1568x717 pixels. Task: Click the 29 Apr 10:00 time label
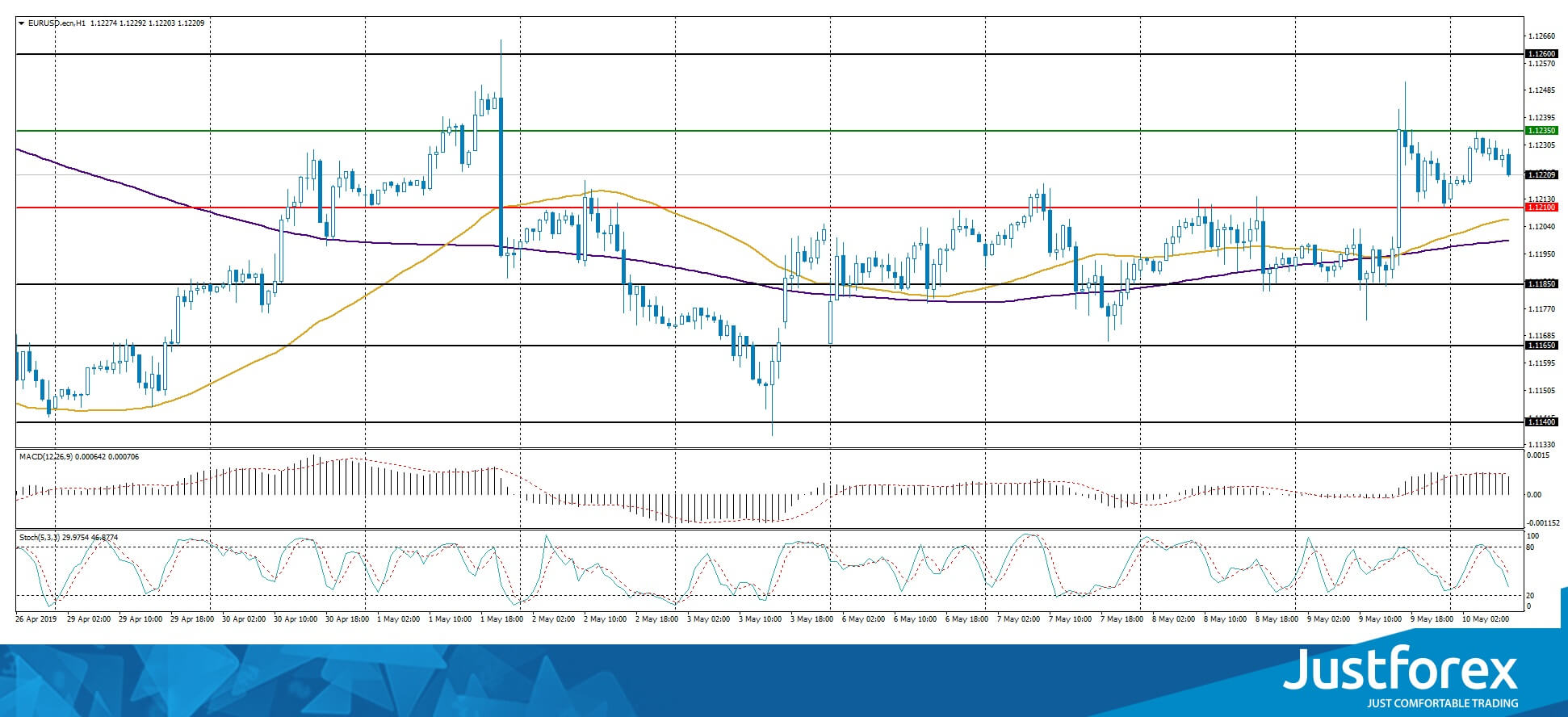[140, 619]
